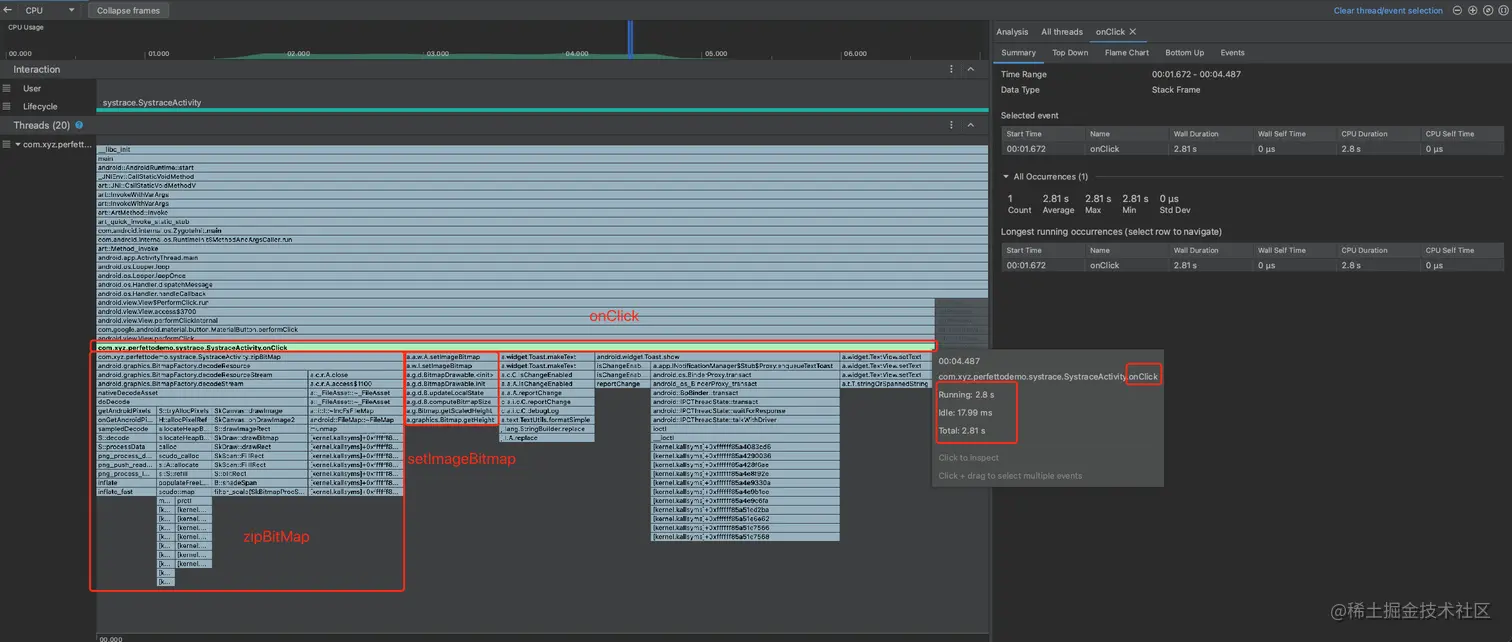The height and width of the screenshot is (642, 1512).
Task: Select the lang.StringBuilder.replace frame
Action: coord(547,429)
